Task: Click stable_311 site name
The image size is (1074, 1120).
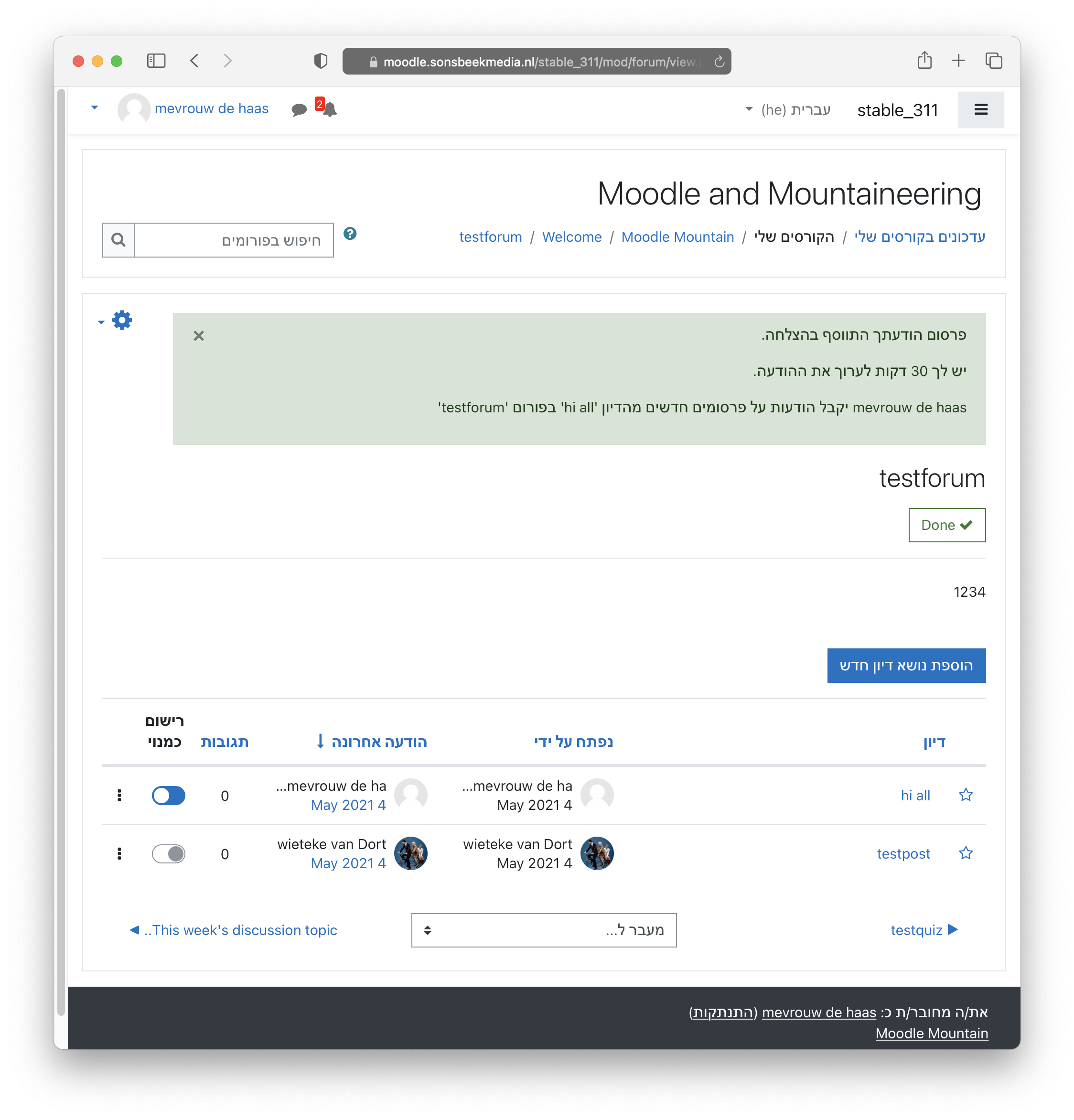Action: (x=897, y=110)
